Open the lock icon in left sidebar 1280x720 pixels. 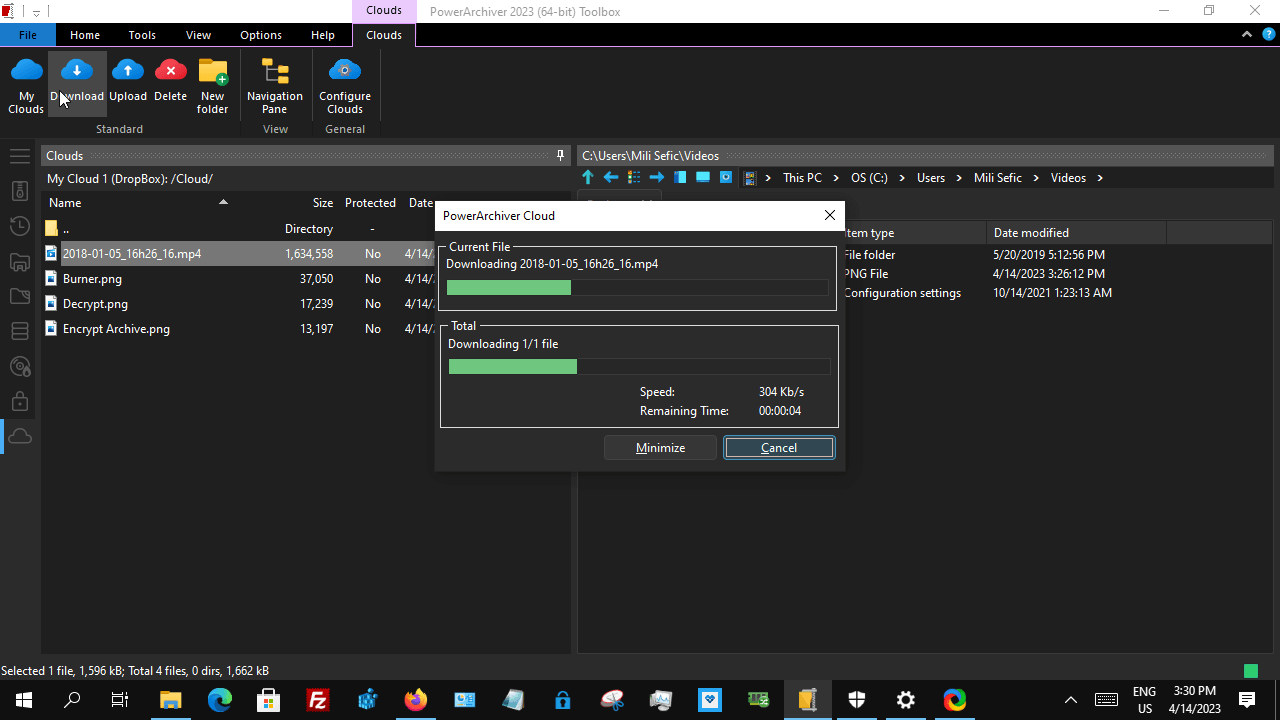click(20, 401)
